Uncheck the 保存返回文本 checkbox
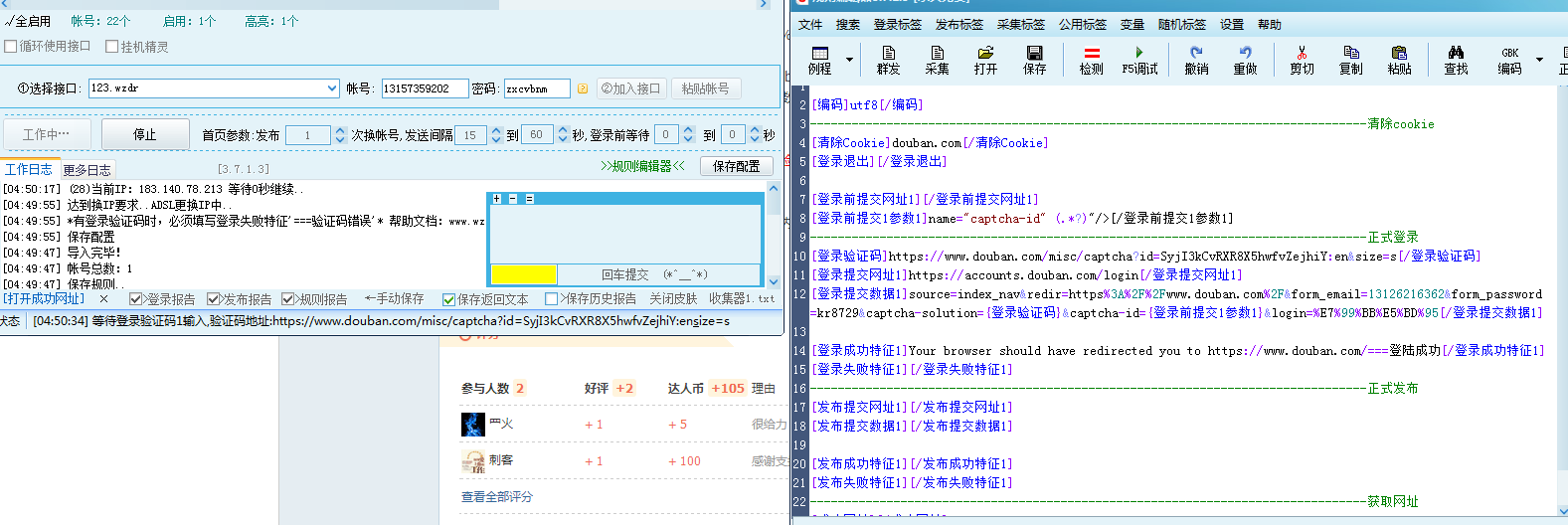 tap(448, 299)
